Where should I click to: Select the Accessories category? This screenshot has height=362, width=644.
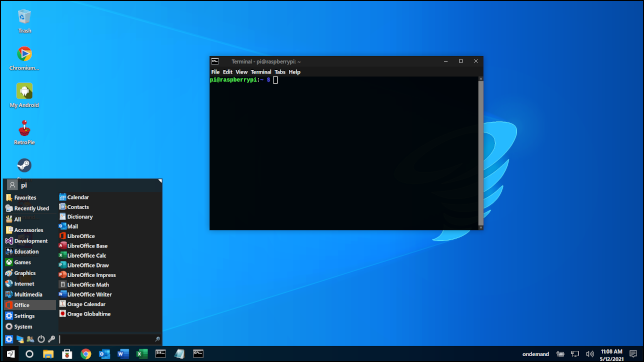(30, 230)
